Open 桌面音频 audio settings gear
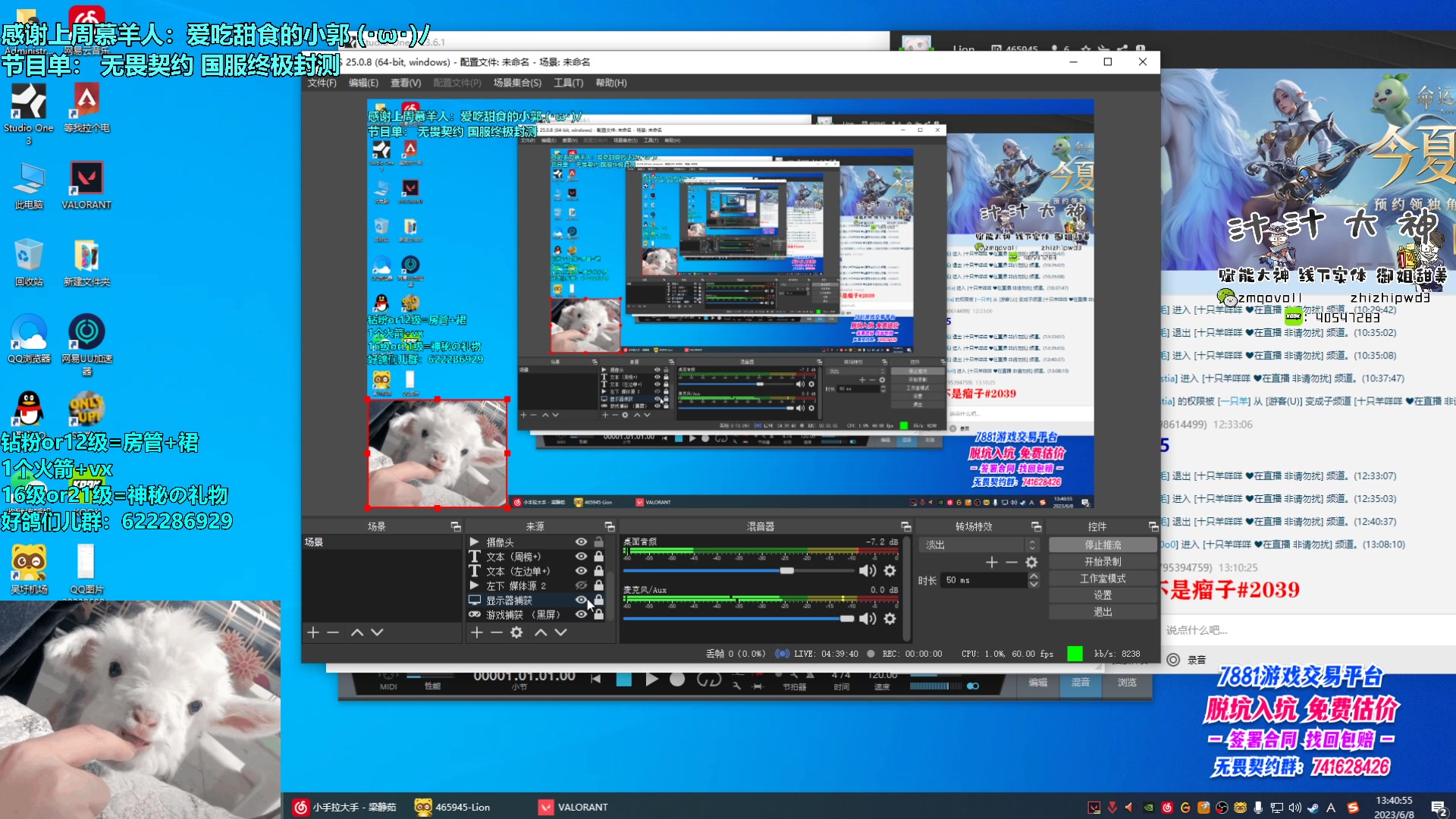The width and height of the screenshot is (1456, 819). pyautogui.click(x=890, y=570)
